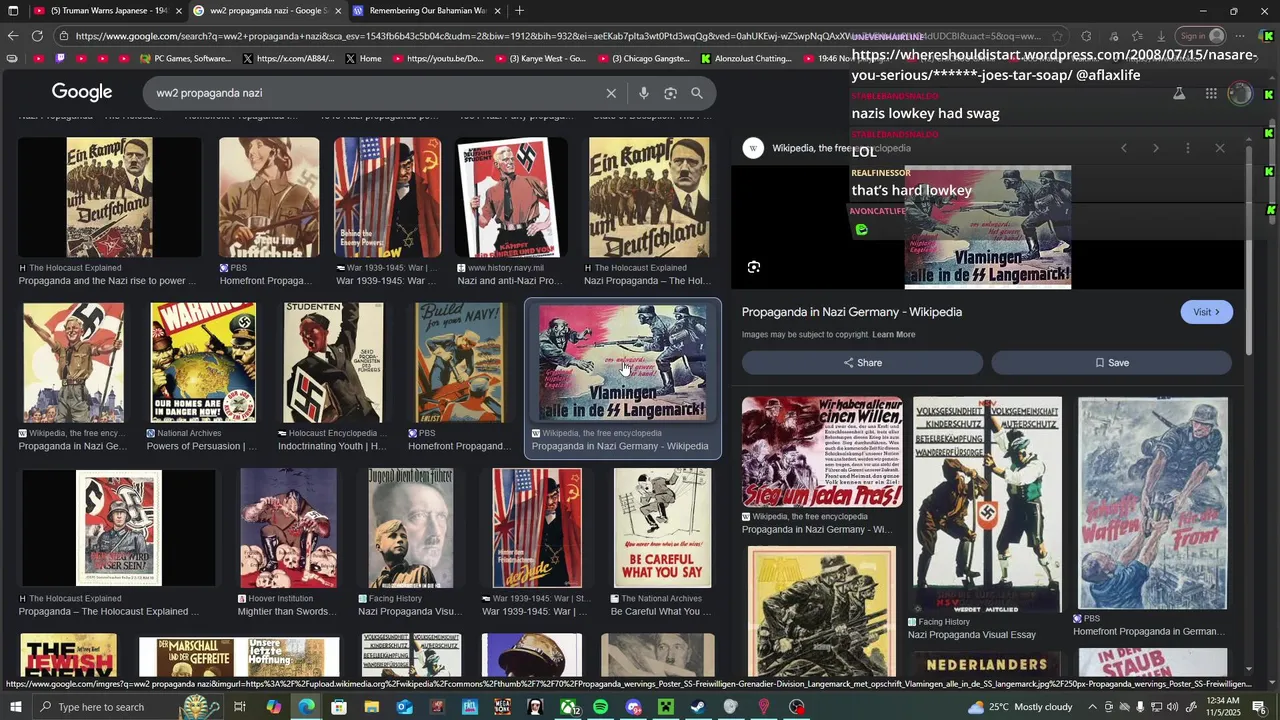Viewport: 1280px width, 720px height.
Task: Open tab actions menu at far left of tab strip
Action: point(12,11)
